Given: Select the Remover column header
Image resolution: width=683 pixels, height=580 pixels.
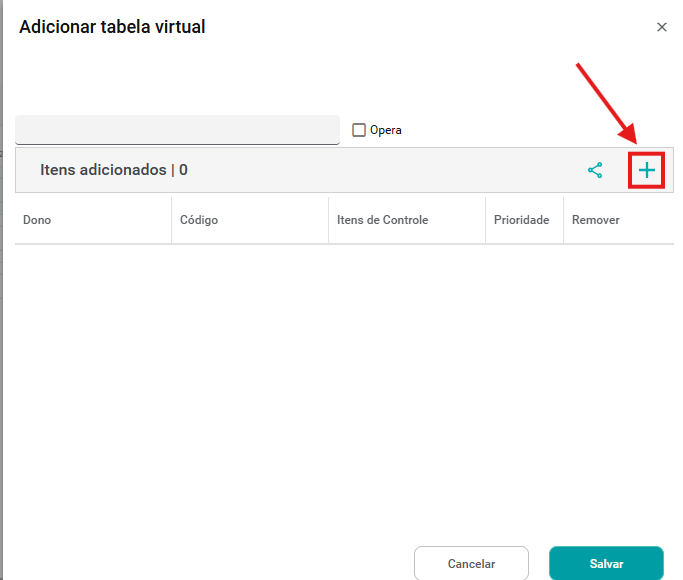Looking at the screenshot, I should click(x=595, y=220).
